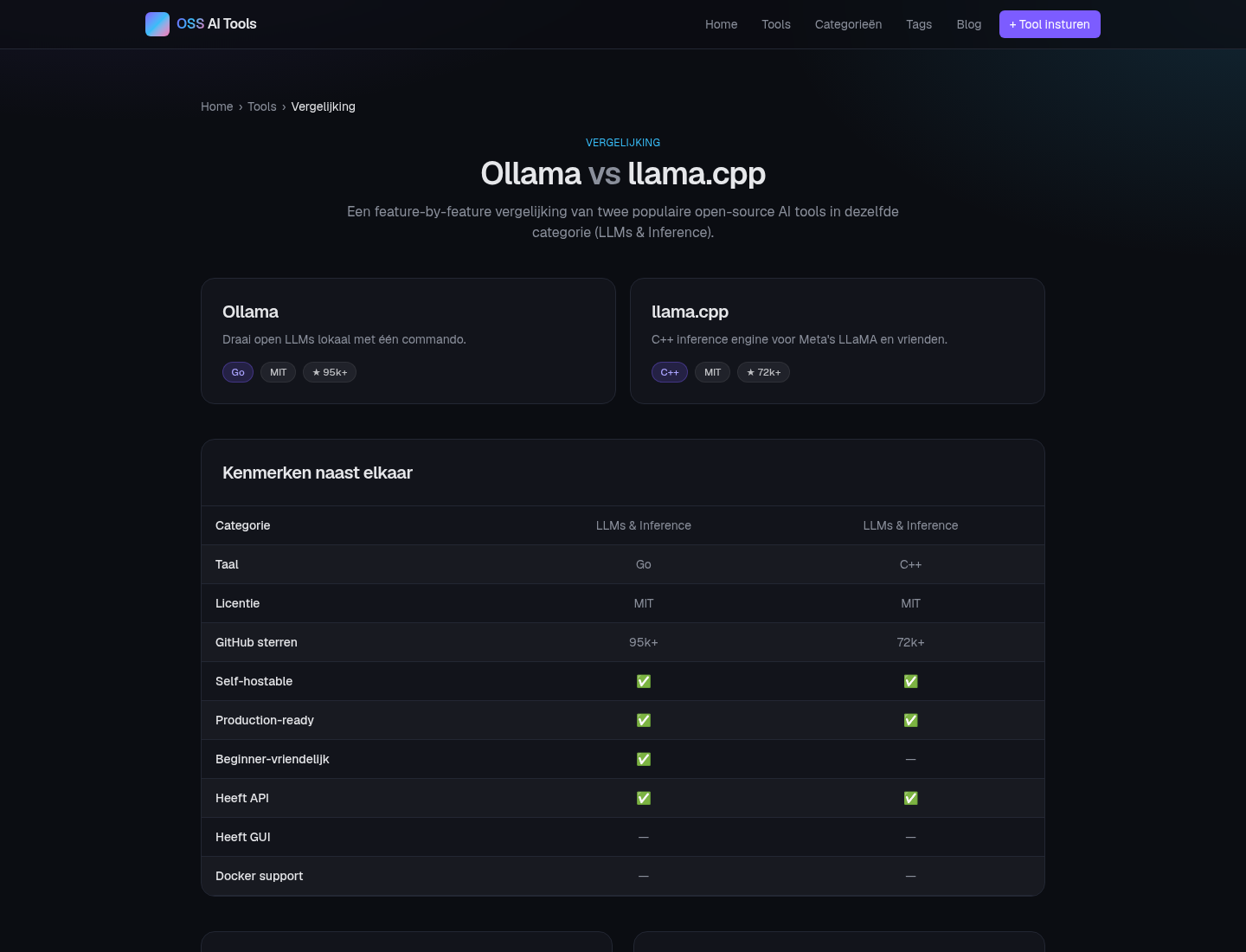1246x952 pixels.
Task: Click the Taal row label
Action: click(x=227, y=564)
